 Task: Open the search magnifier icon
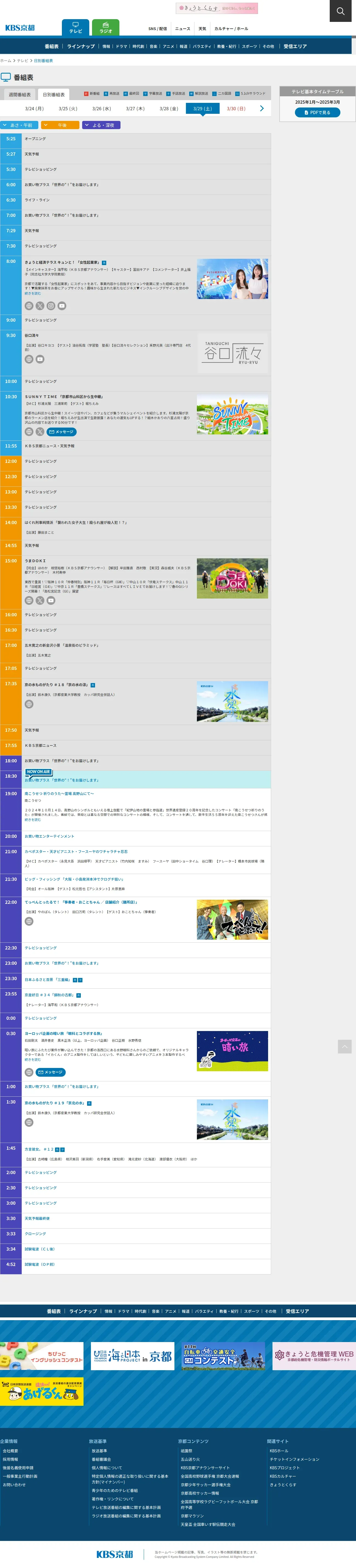pyautogui.click(x=340, y=11)
